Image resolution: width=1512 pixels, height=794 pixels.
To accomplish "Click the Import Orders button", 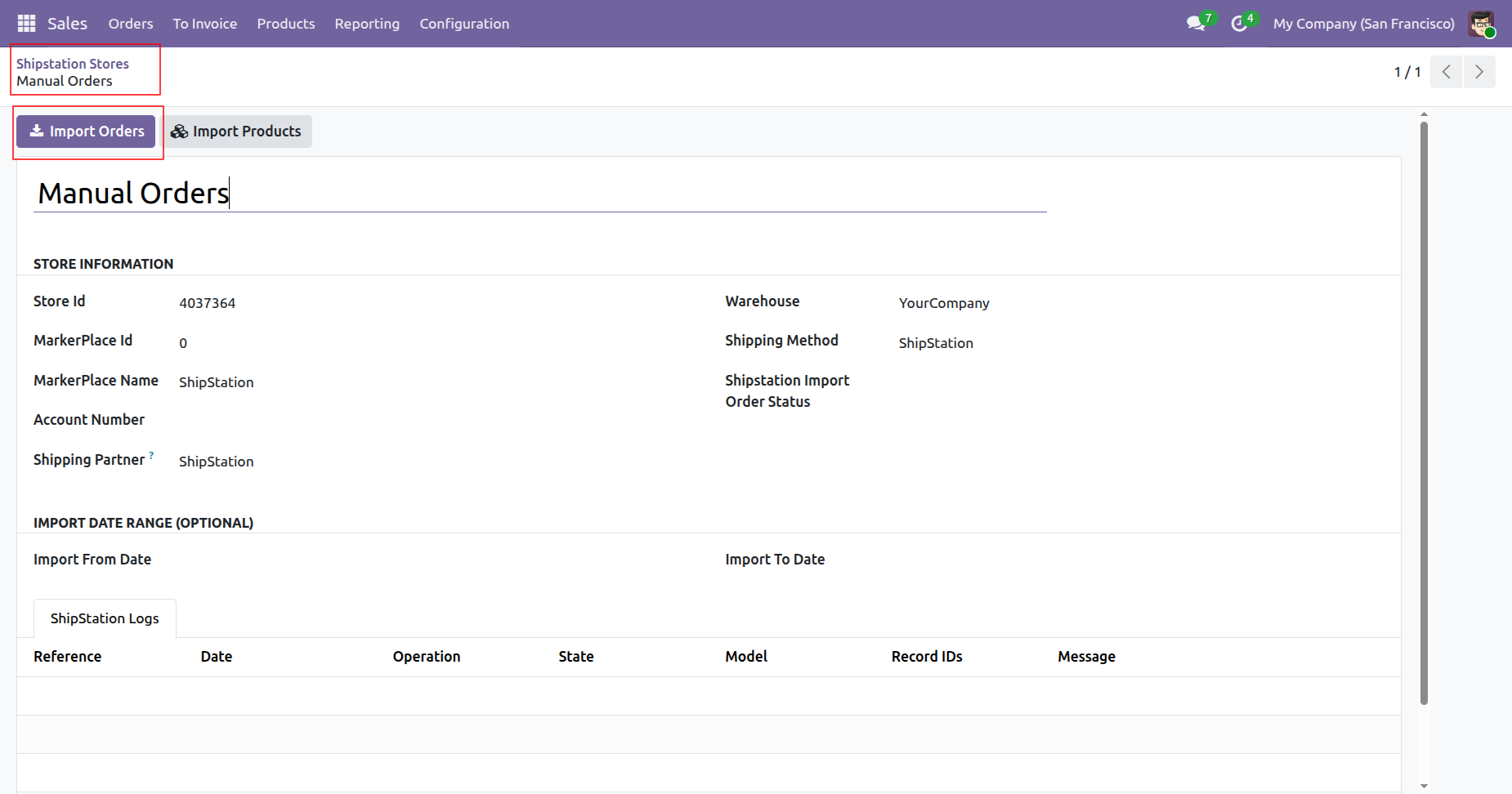I will tap(86, 132).
